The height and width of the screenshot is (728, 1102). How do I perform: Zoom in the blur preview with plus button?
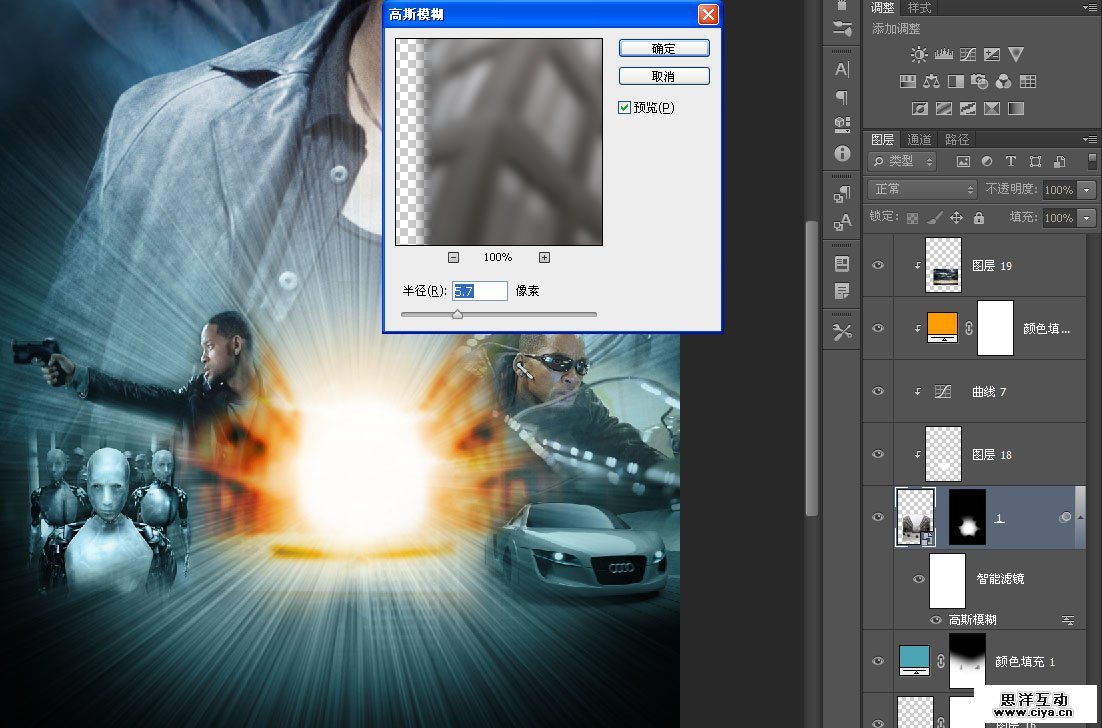pyautogui.click(x=544, y=257)
